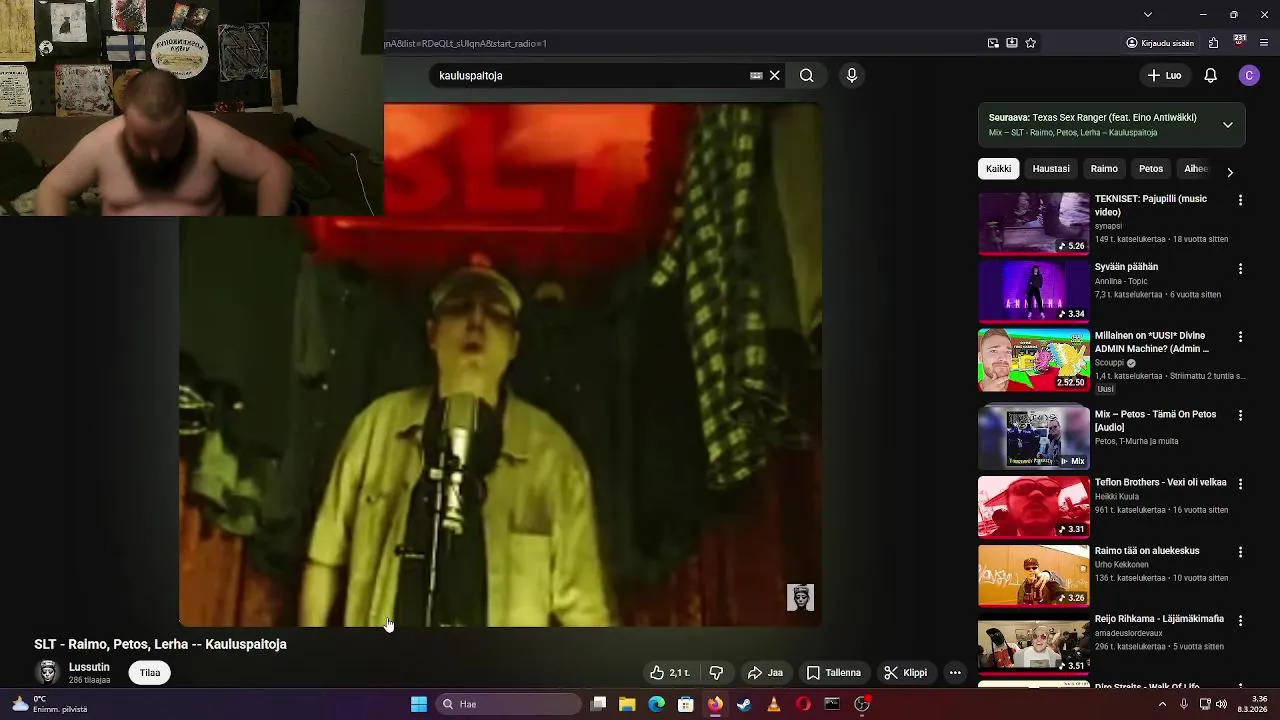Open options menu for Raimo tää on aluekeskus
Screen dimensions: 1280x720
(x=1240, y=552)
